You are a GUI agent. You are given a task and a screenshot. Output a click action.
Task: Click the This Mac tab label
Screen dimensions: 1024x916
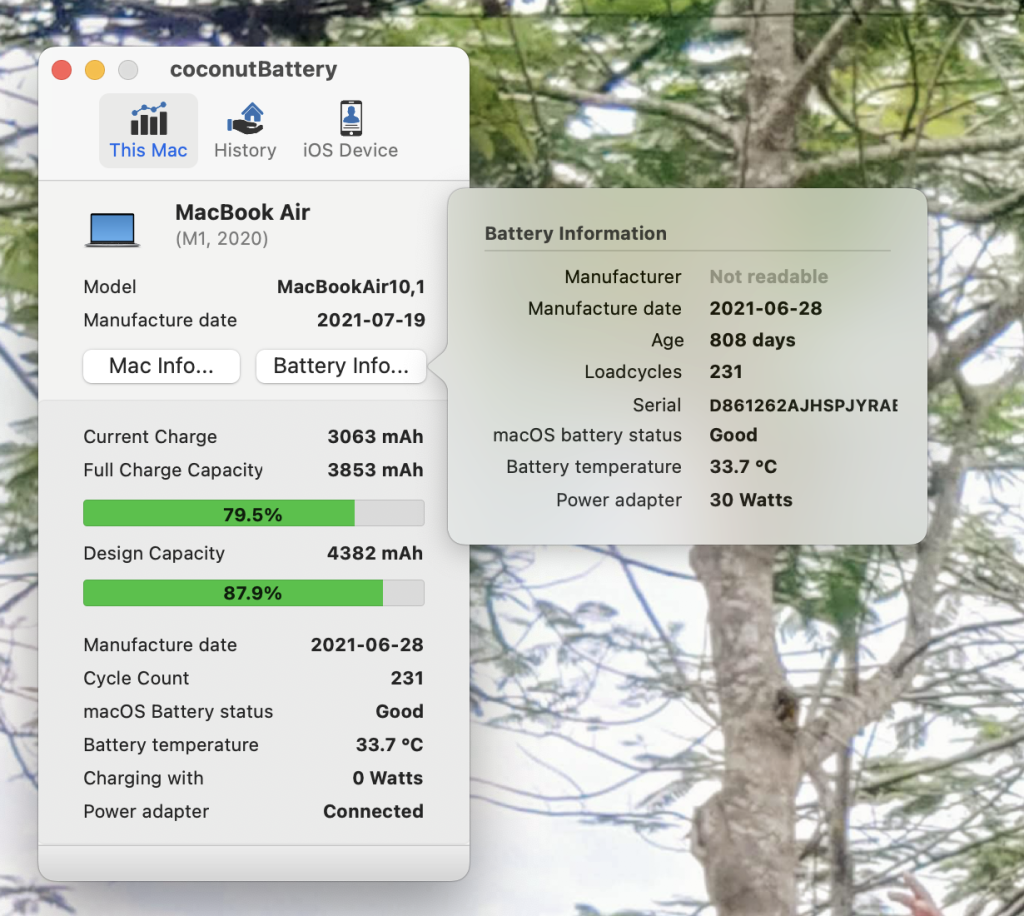click(148, 150)
